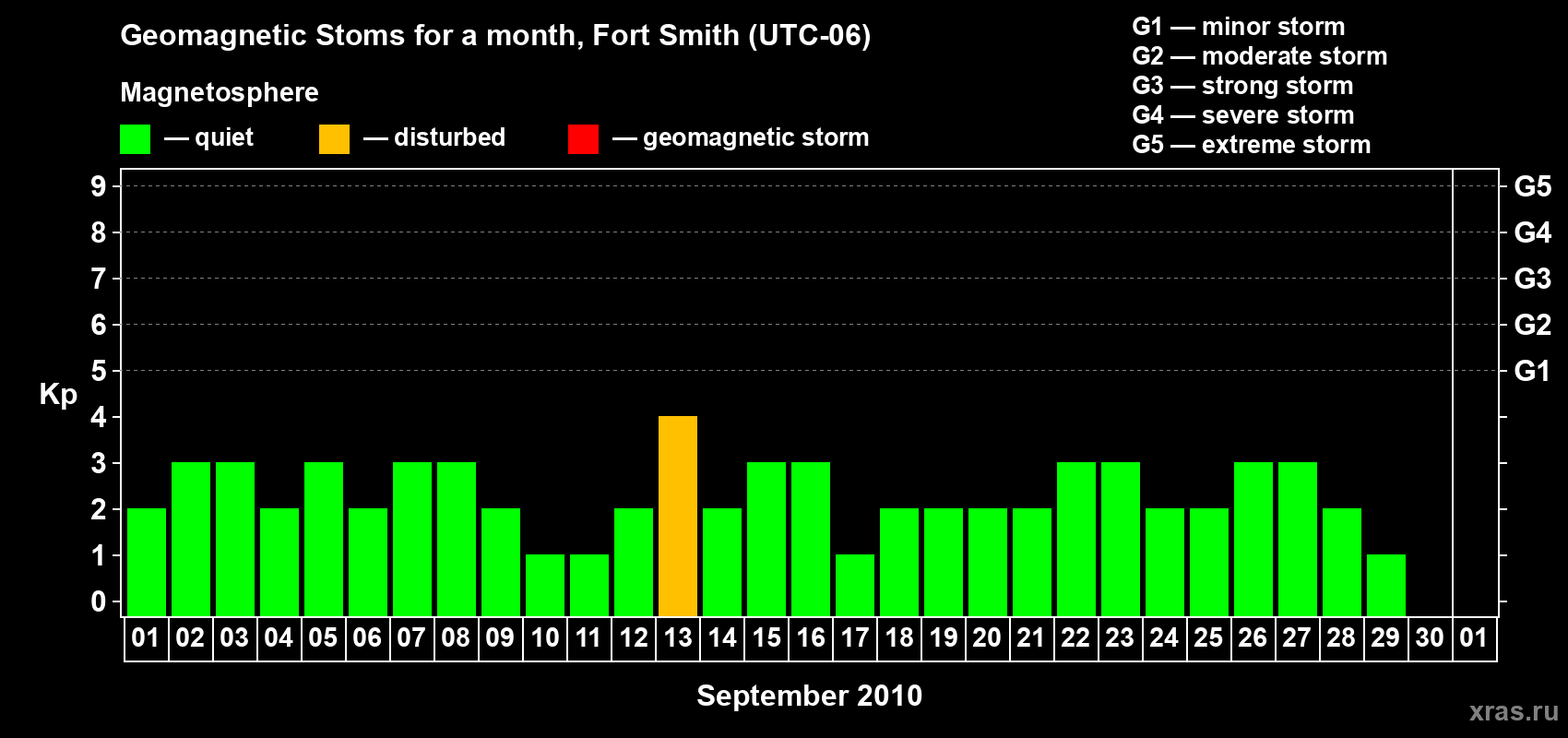Select the orange bar for day 13
1568x738 pixels.
click(x=678, y=516)
